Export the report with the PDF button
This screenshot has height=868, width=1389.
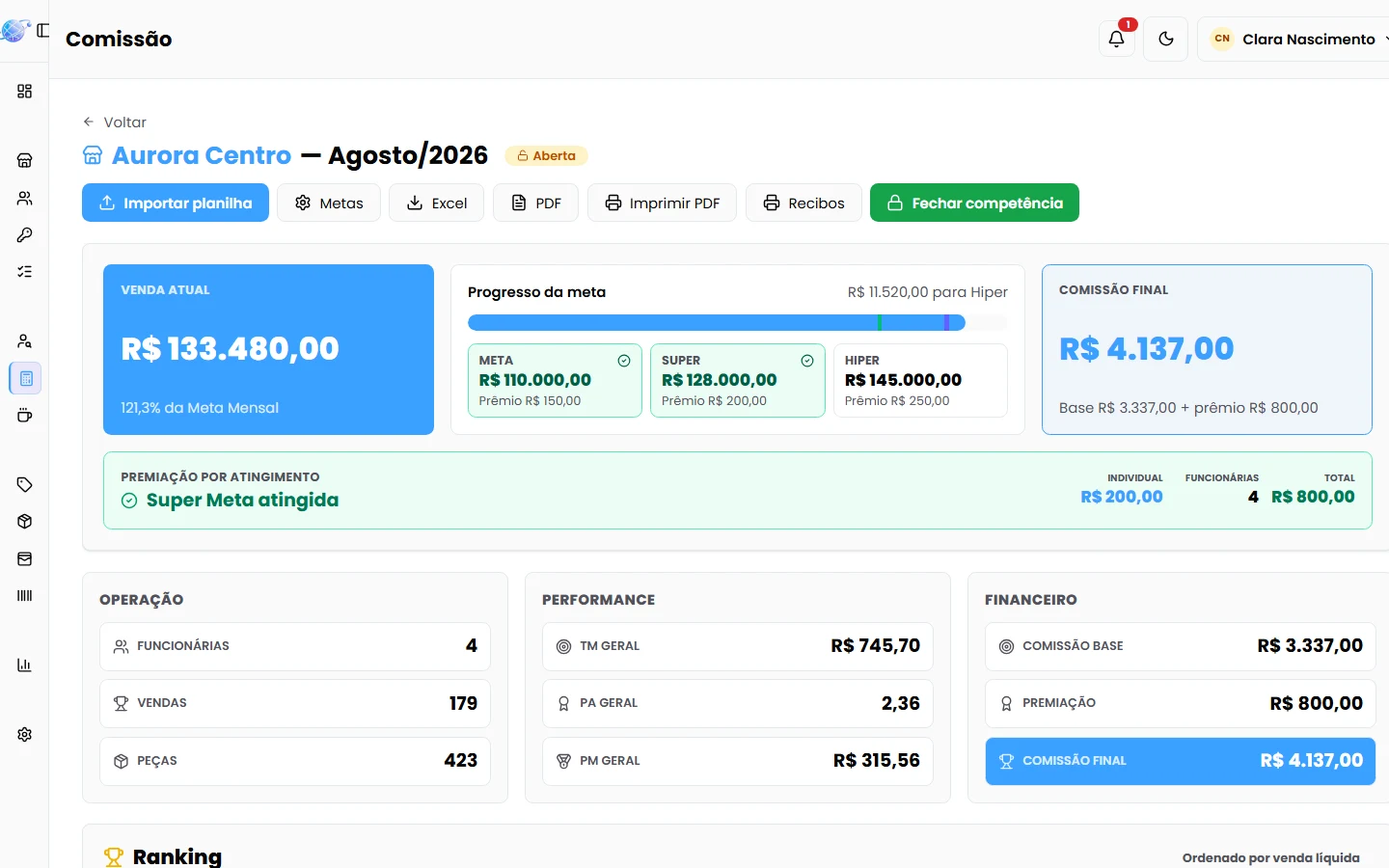click(536, 203)
